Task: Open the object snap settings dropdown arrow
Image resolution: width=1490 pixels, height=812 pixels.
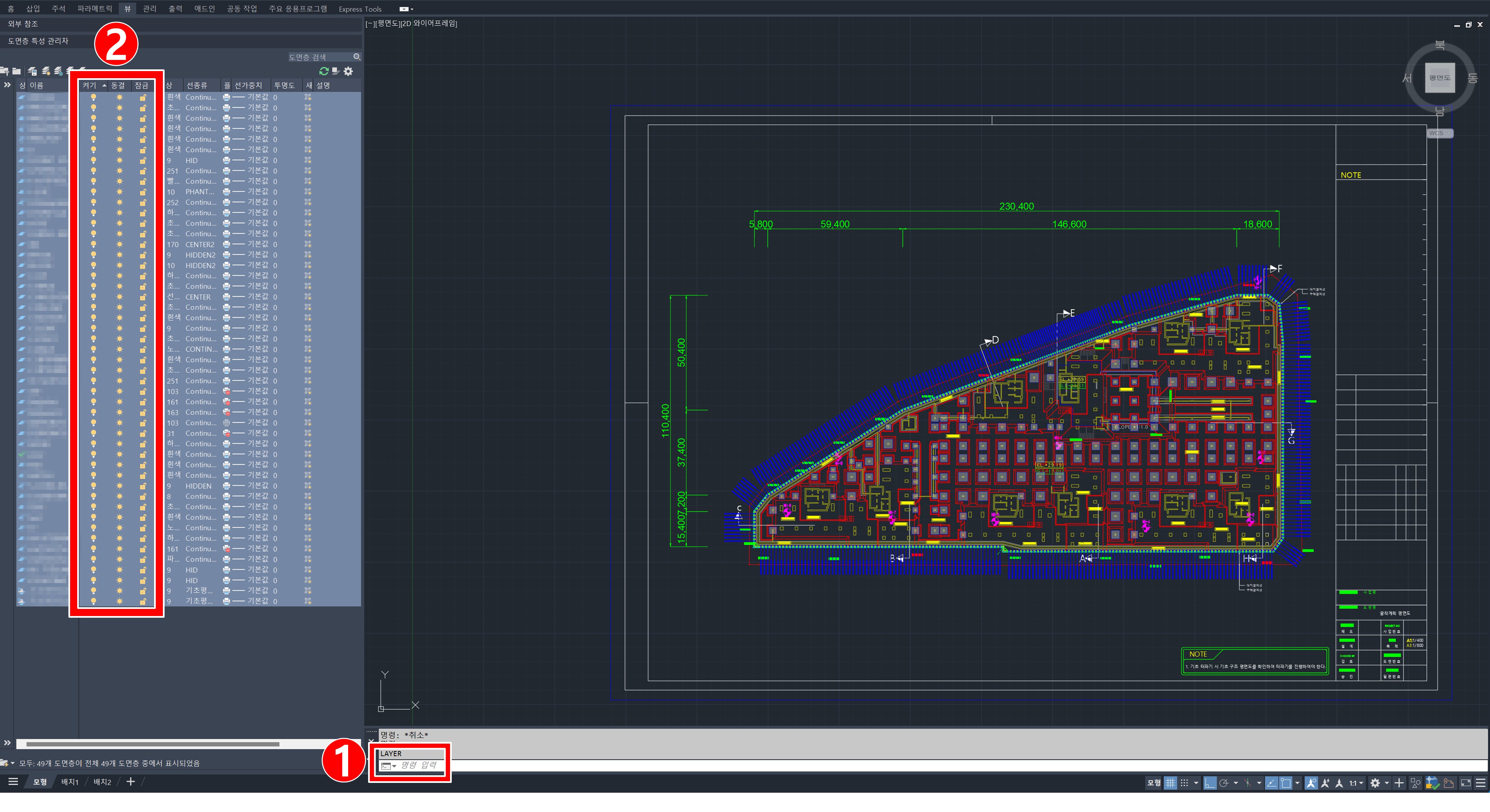Action: [1297, 783]
